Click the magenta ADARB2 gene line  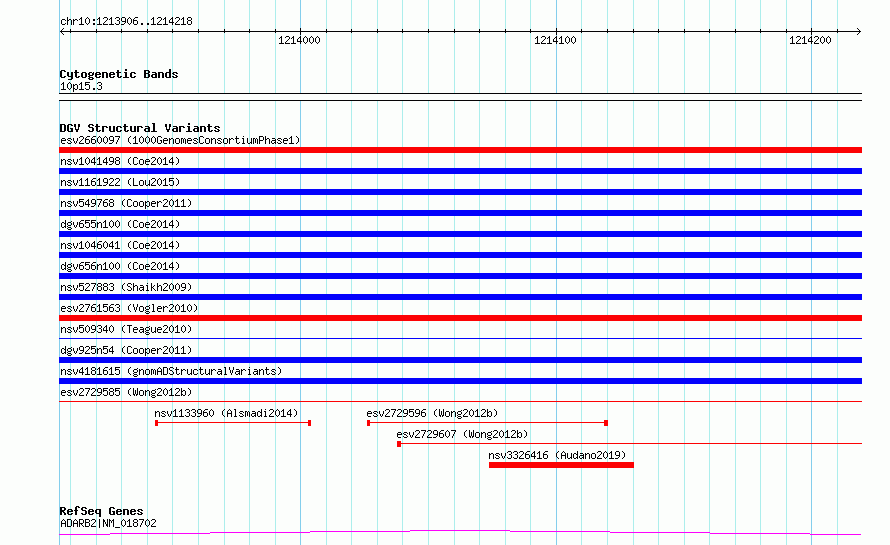460,533
